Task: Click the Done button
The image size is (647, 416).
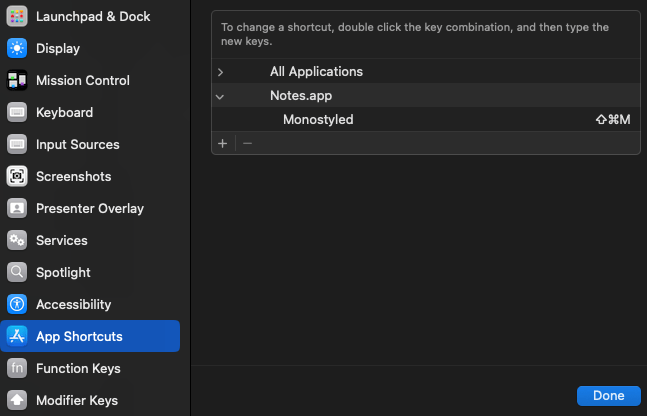Action: click(x=609, y=395)
